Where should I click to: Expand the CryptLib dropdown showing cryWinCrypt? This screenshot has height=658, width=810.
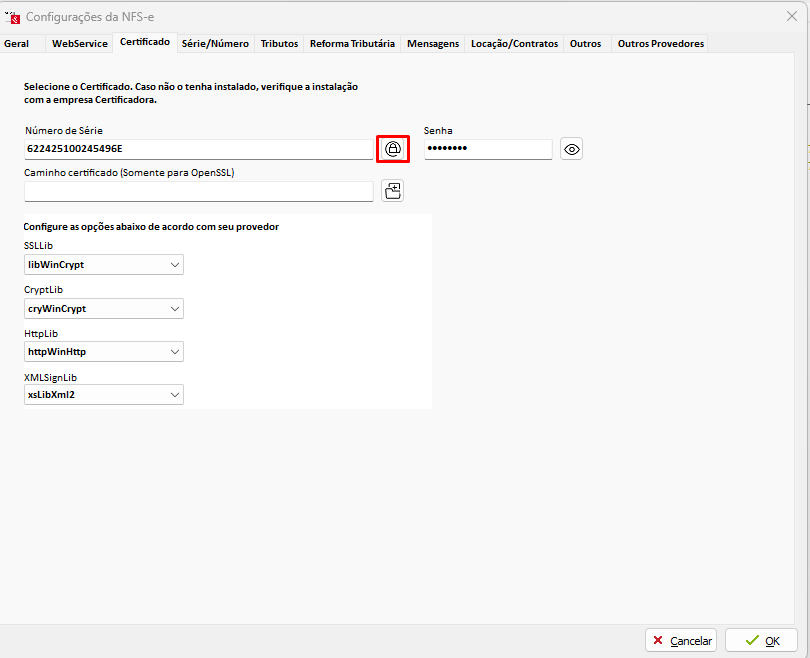tap(104, 309)
